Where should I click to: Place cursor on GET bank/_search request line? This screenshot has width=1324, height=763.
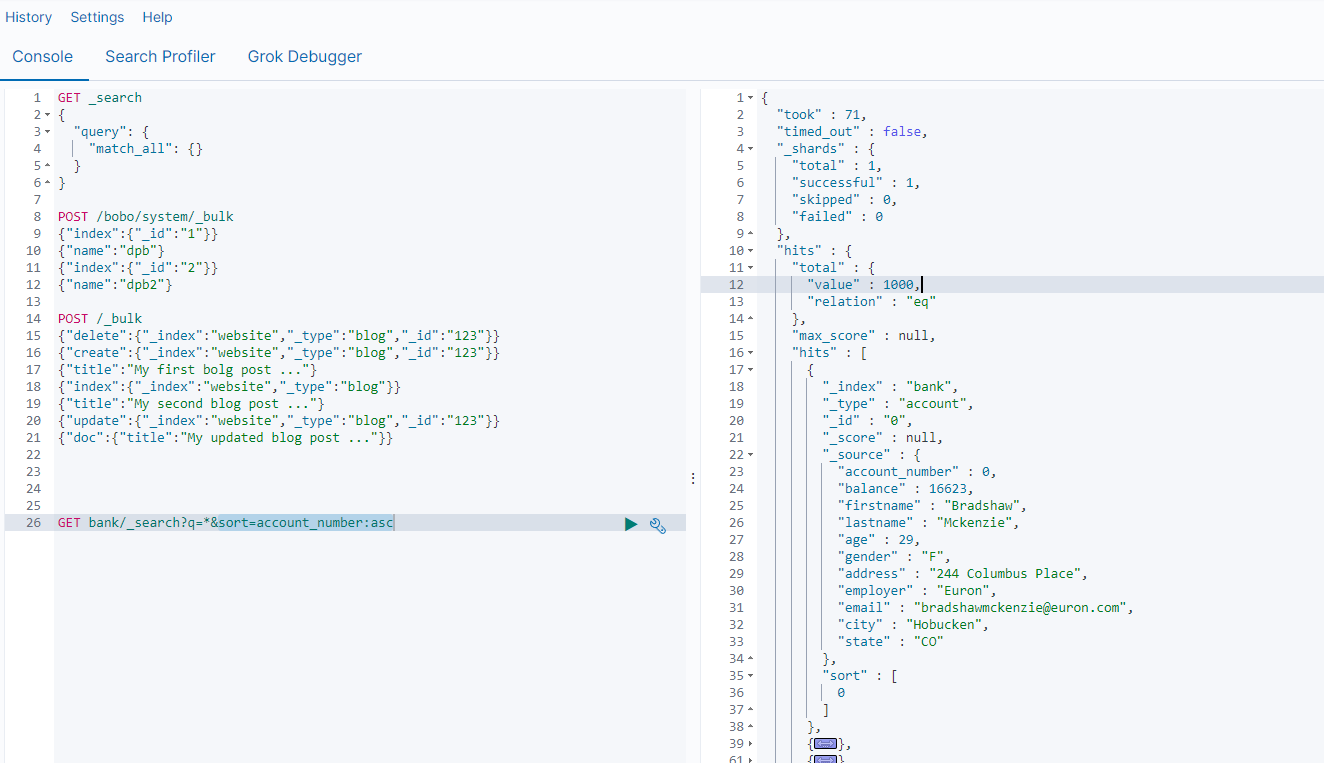pyautogui.click(x=226, y=523)
